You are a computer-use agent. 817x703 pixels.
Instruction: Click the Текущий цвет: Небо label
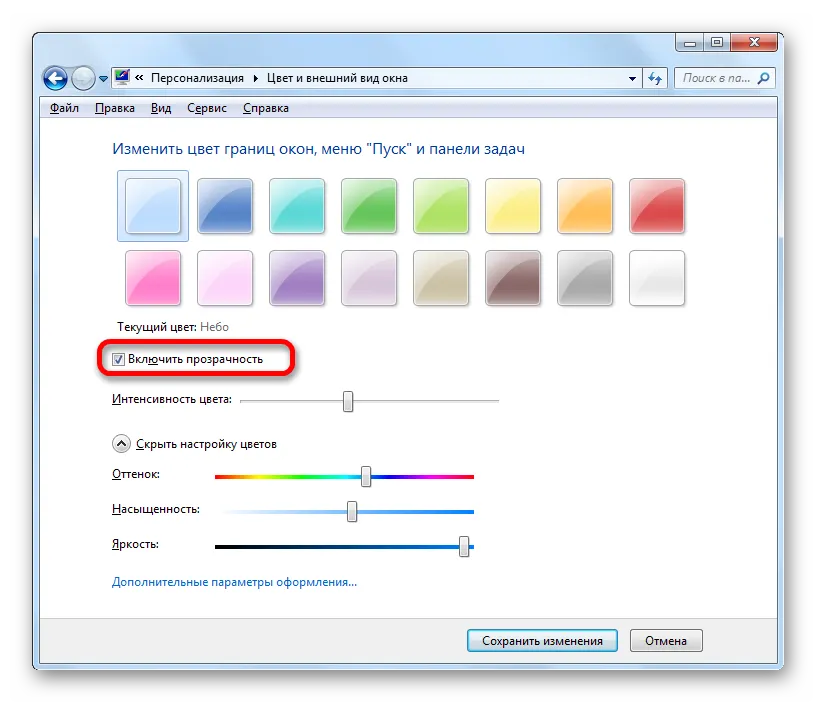coord(173,327)
